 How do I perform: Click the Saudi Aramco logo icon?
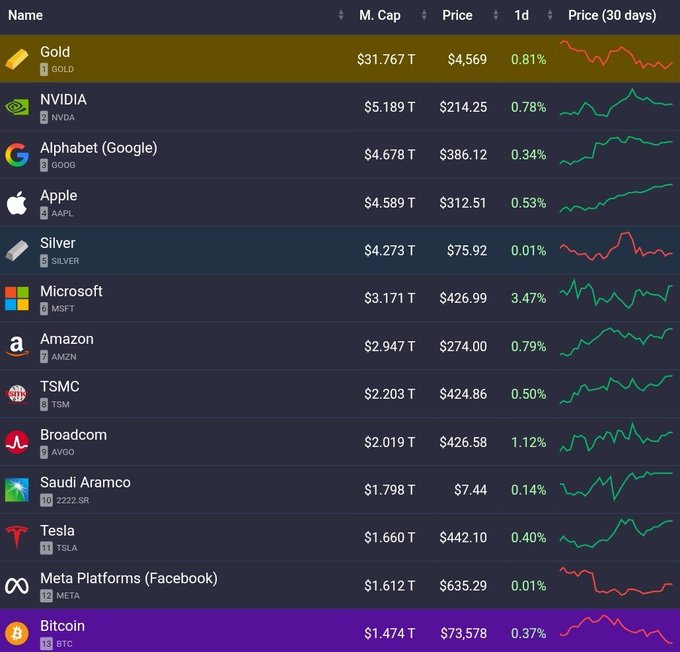pos(17,490)
